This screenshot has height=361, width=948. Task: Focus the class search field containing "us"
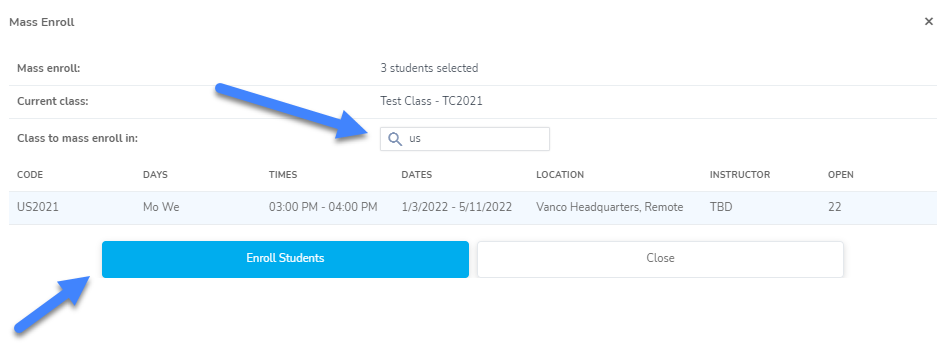464,139
